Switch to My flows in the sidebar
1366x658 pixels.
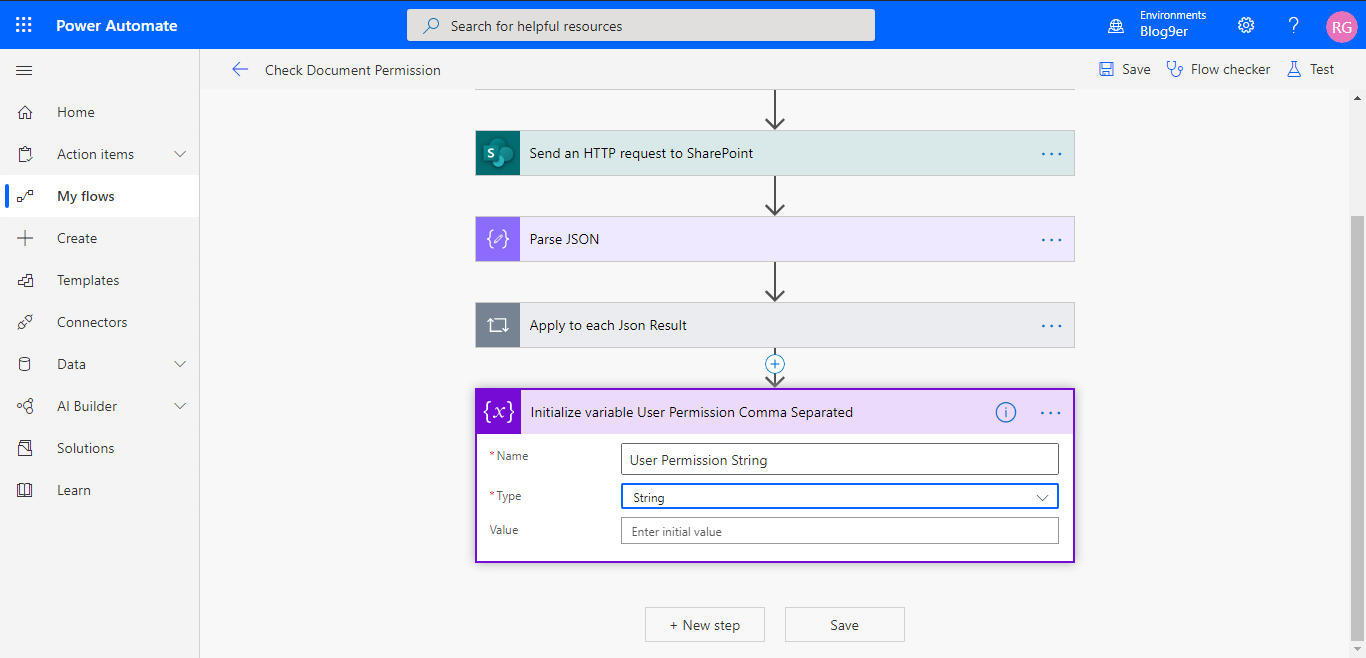(85, 196)
